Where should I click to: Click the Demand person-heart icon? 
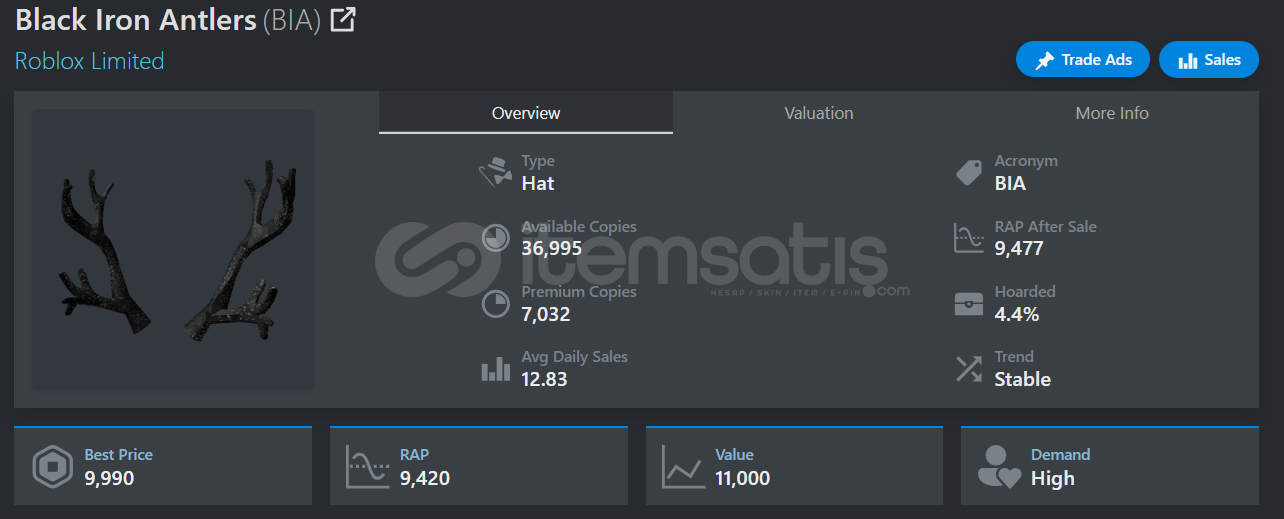(x=998, y=467)
